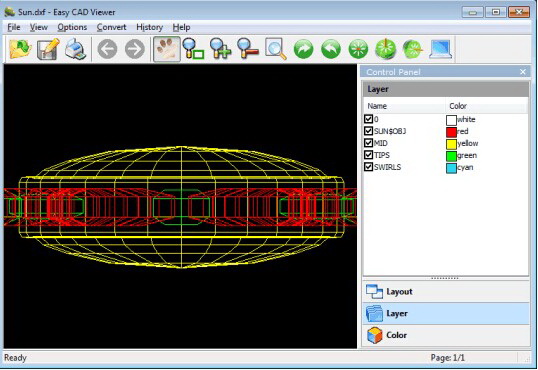Open the Help menu
This screenshot has height=370, width=538.
point(181,27)
